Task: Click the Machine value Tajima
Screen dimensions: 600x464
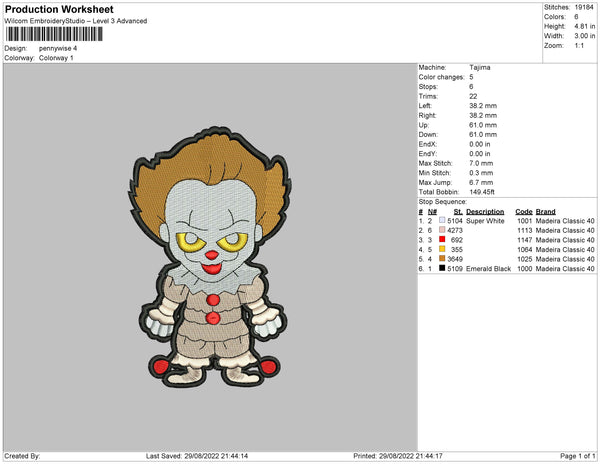Action: click(480, 67)
